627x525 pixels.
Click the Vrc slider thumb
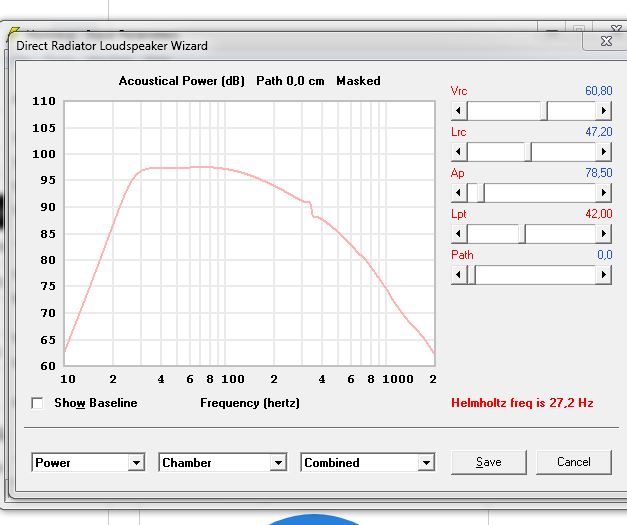point(544,111)
